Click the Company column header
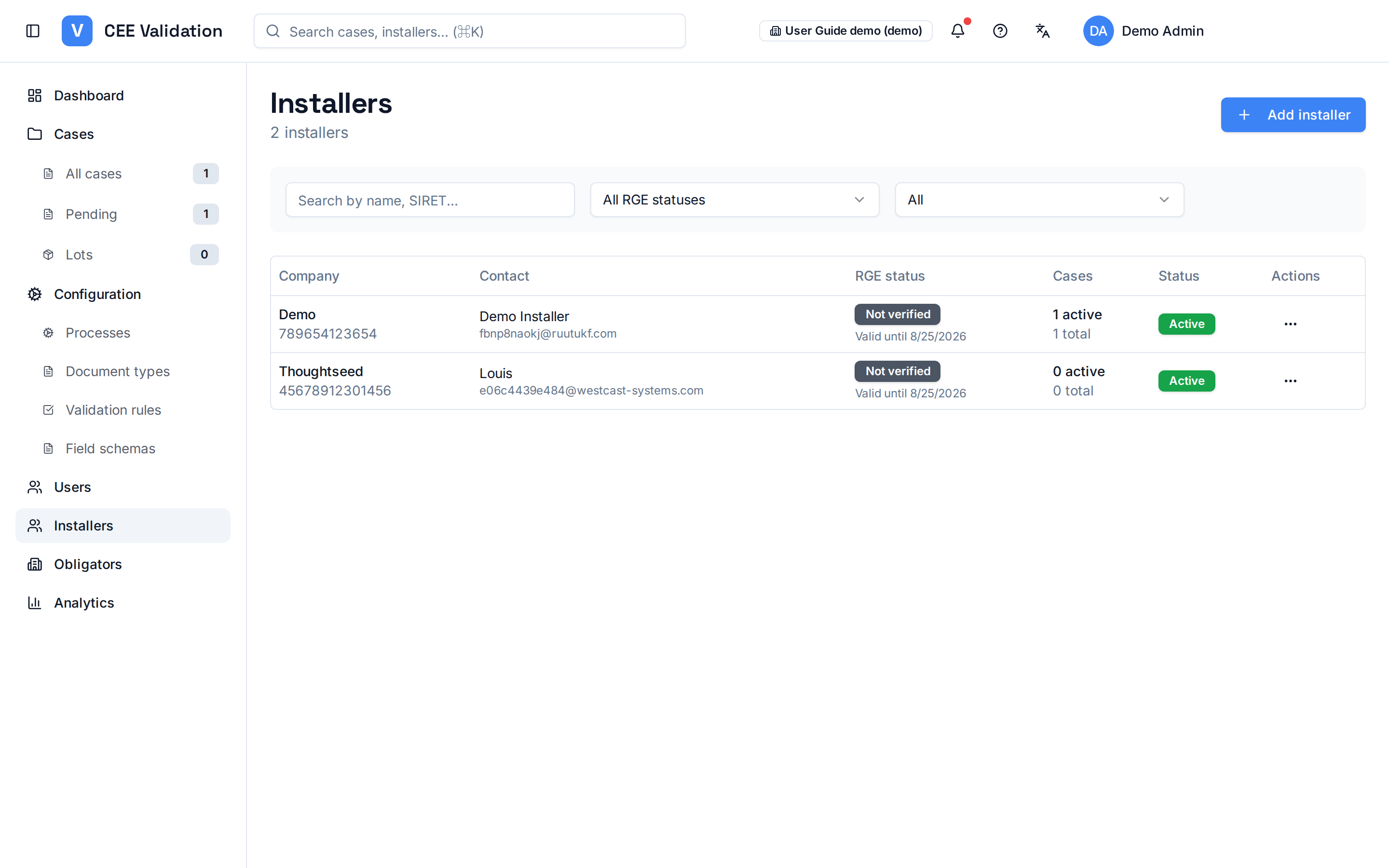Viewport: 1389px width, 868px height. coord(309,276)
